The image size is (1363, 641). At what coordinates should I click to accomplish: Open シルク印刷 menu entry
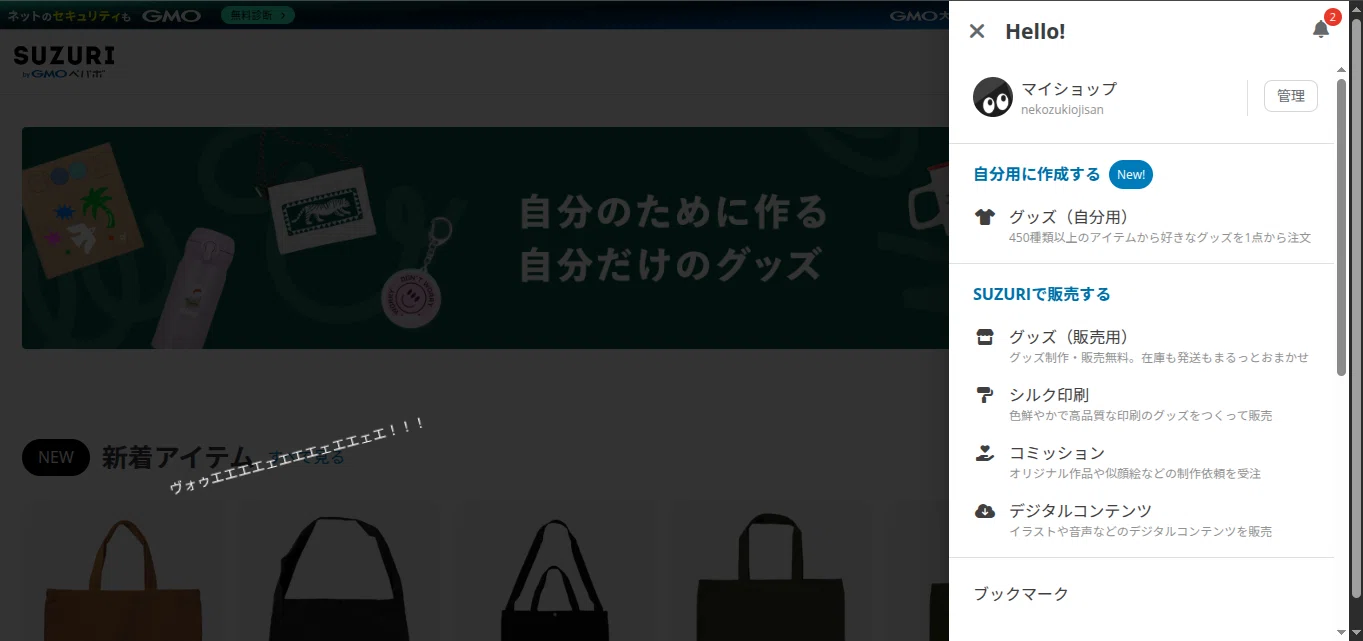[1141, 404]
